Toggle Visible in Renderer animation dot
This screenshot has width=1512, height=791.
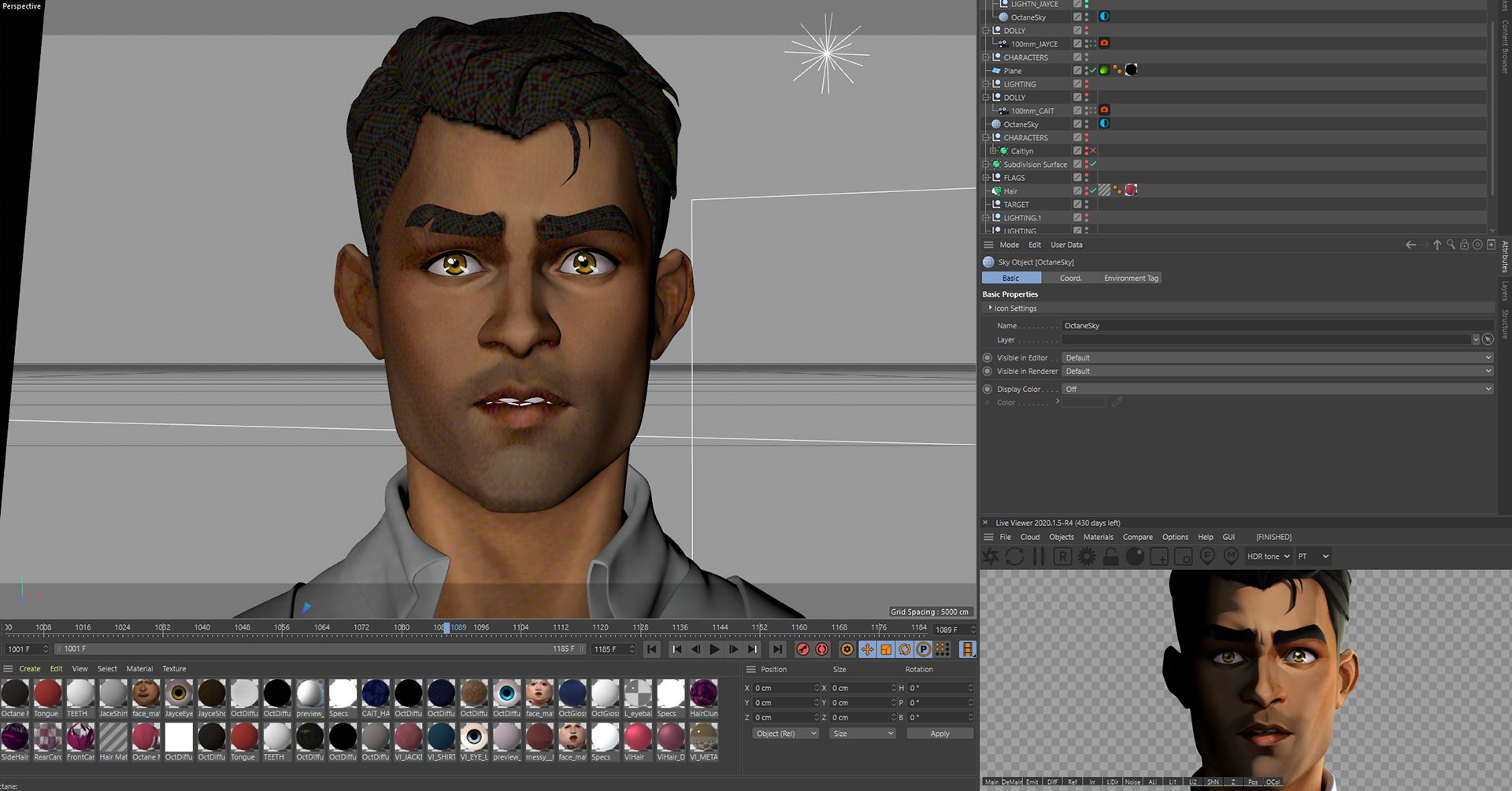tap(988, 371)
